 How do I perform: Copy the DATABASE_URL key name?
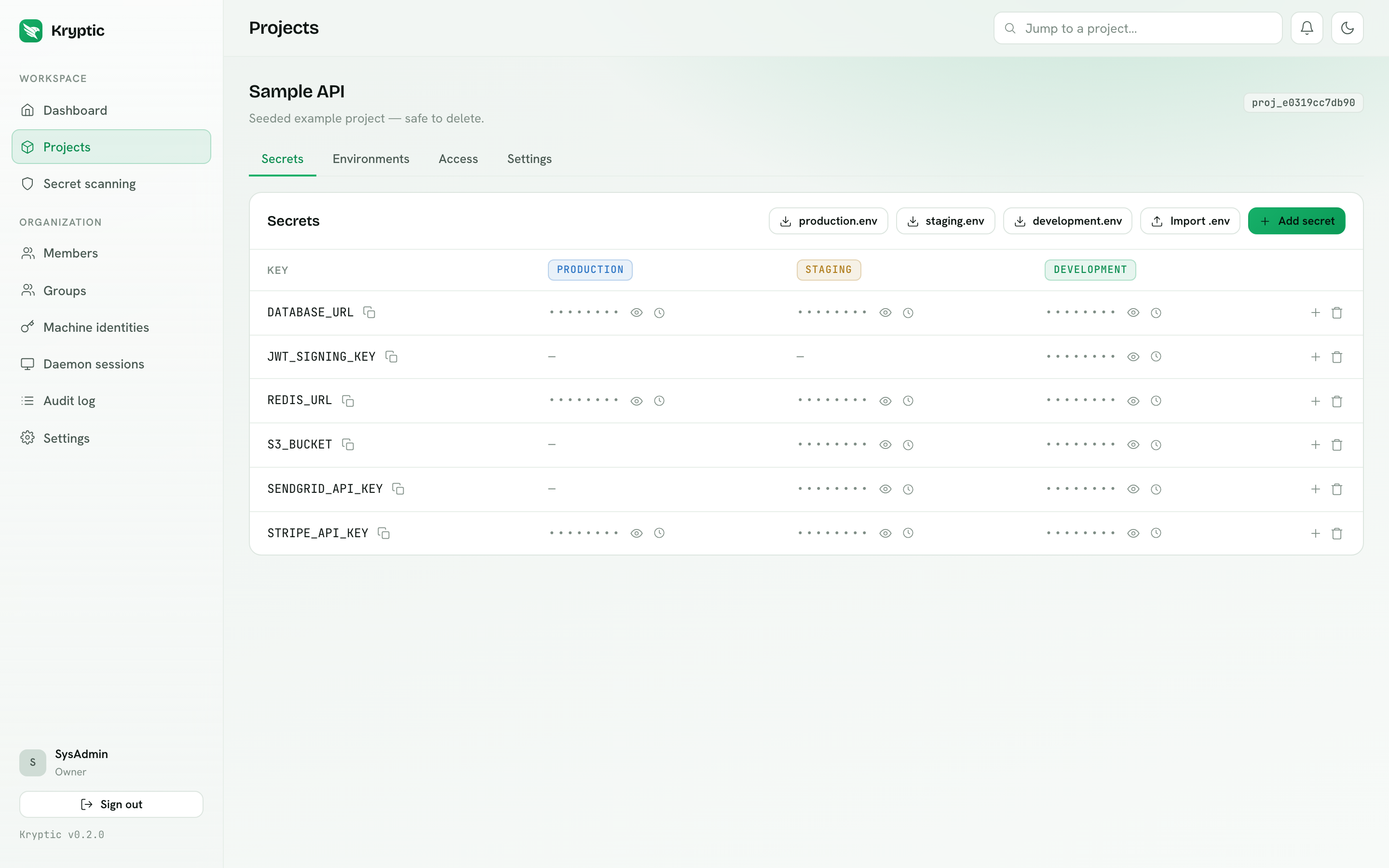click(x=369, y=312)
